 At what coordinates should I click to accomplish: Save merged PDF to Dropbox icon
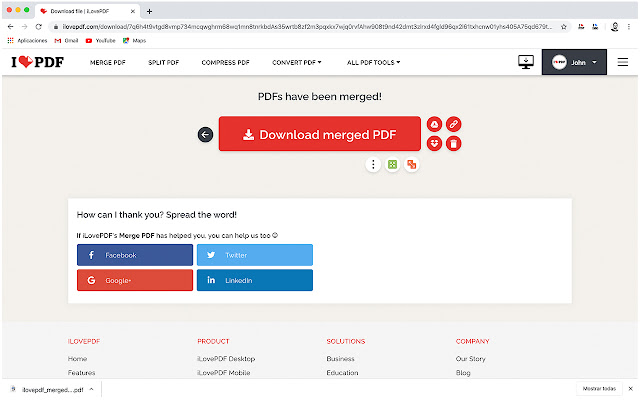(434, 143)
